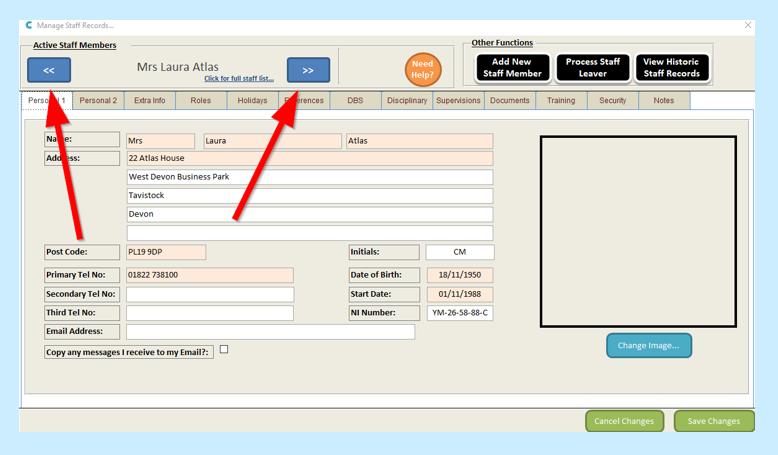Open the Documents tab
This screenshot has height=455, width=778.
(510, 101)
